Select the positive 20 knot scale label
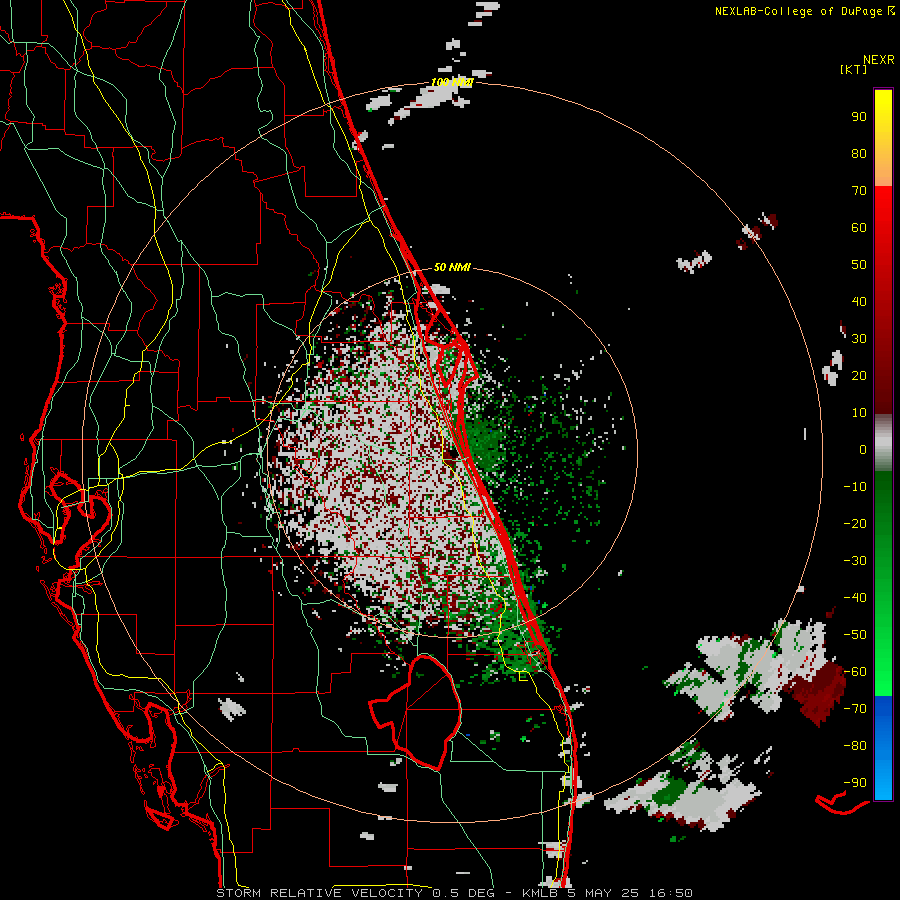The height and width of the screenshot is (900, 900). tap(859, 376)
